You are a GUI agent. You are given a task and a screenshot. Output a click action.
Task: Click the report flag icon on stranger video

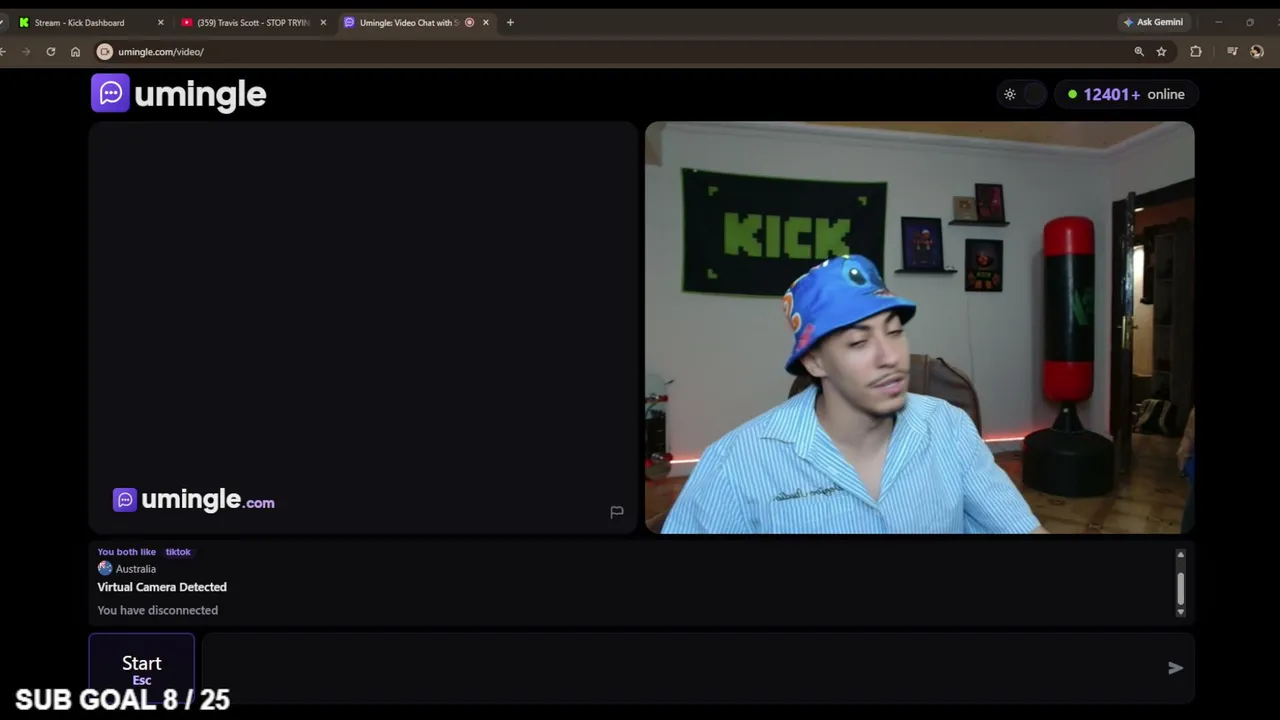click(x=617, y=512)
